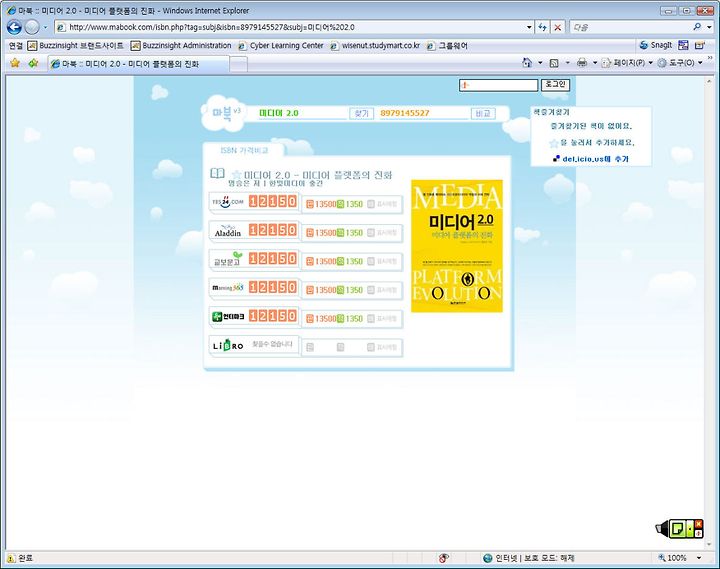Open the 그룹웨어 bookmark
The height and width of the screenshot is (569, 720).
pyautogui.click(x=447, y=45)
